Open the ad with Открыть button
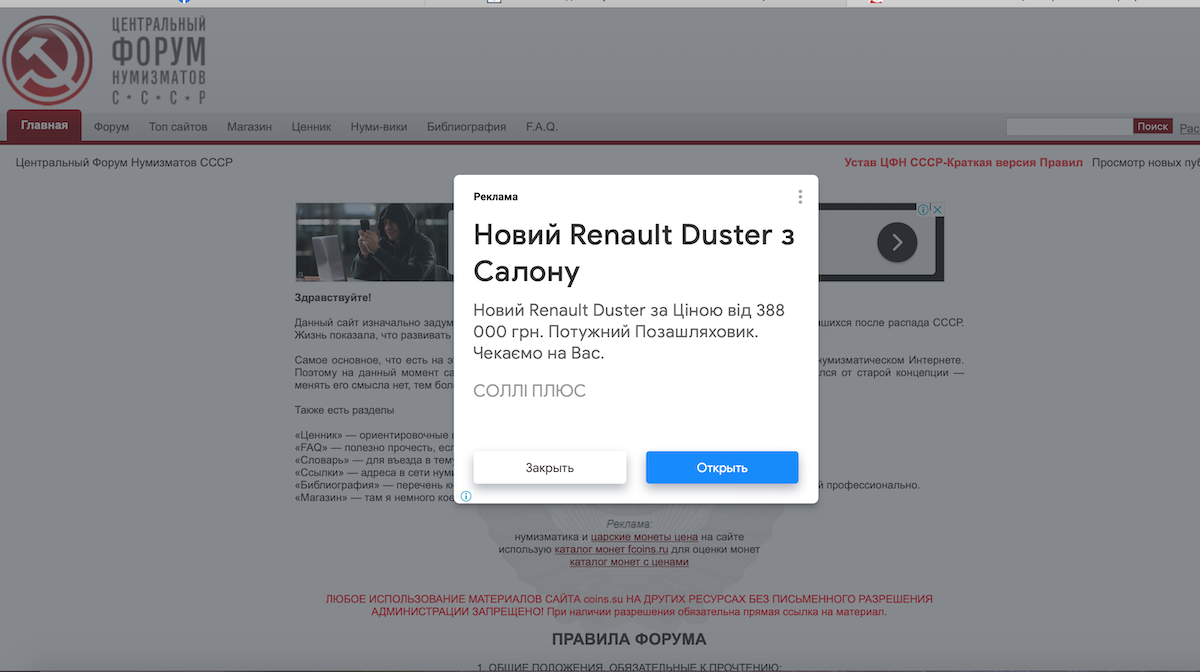The height and width of the screenshot is (672, 1200). [x=722, y=468]
